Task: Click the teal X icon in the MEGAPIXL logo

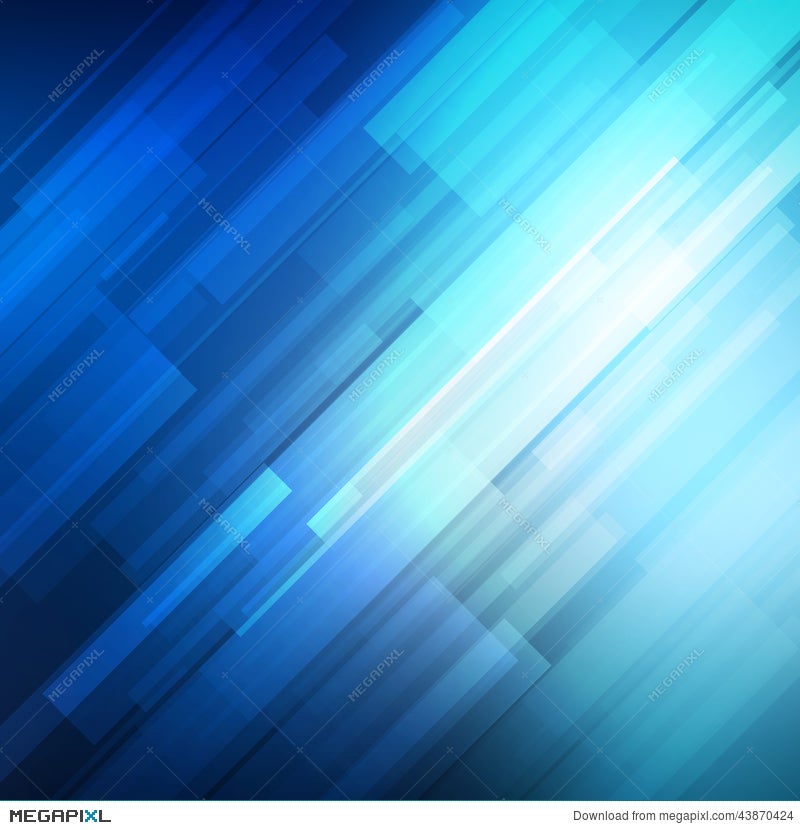Action: pyautogui.click(x=90, y=816)
